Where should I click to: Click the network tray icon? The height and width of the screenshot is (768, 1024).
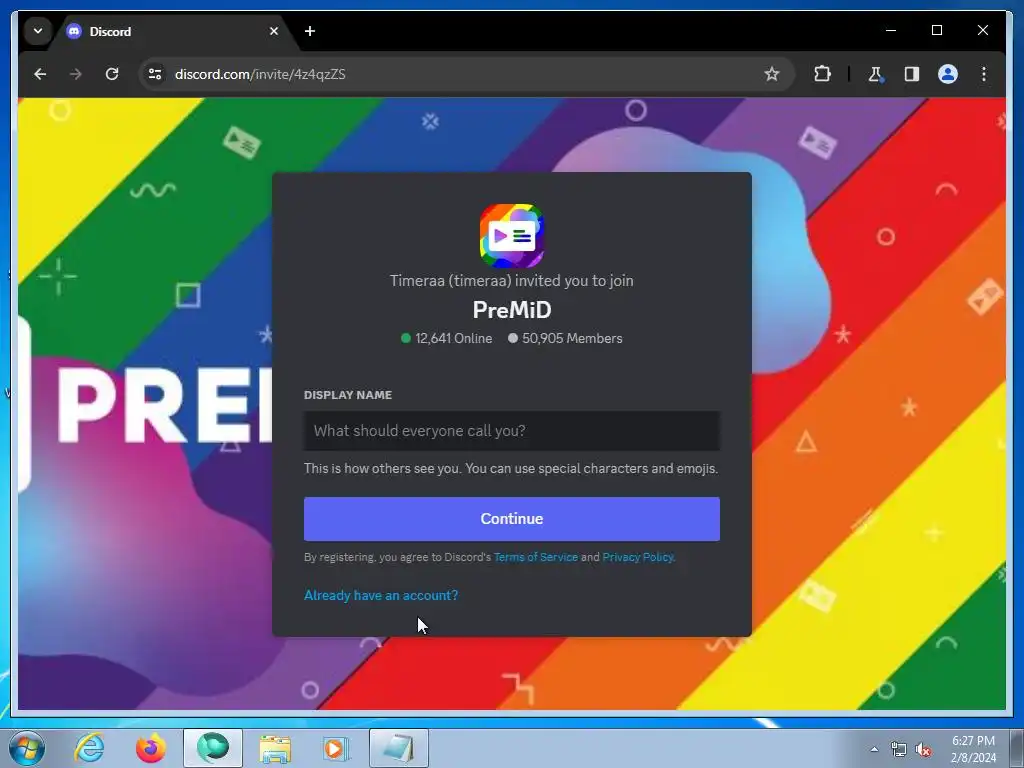(899, 749)
